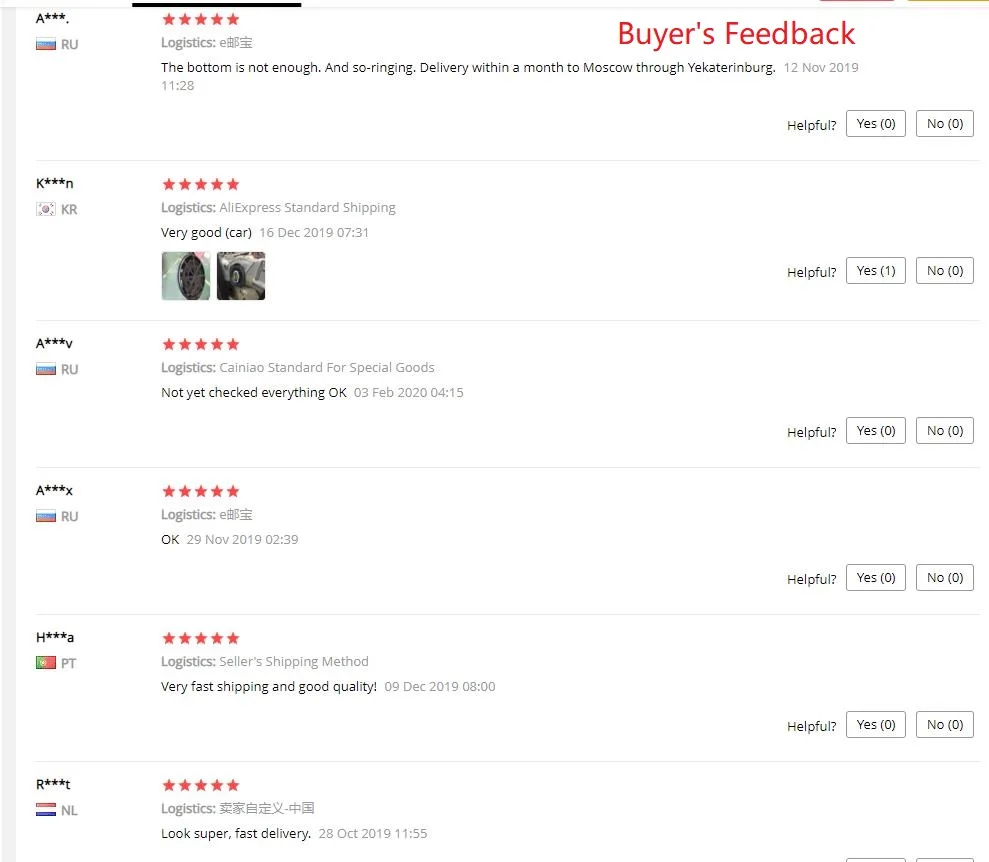Image resolution: width=989 pixels, height=862 pixels.
Task: Open the car wheel photo thumbnail
Action: tap(241, 276)
